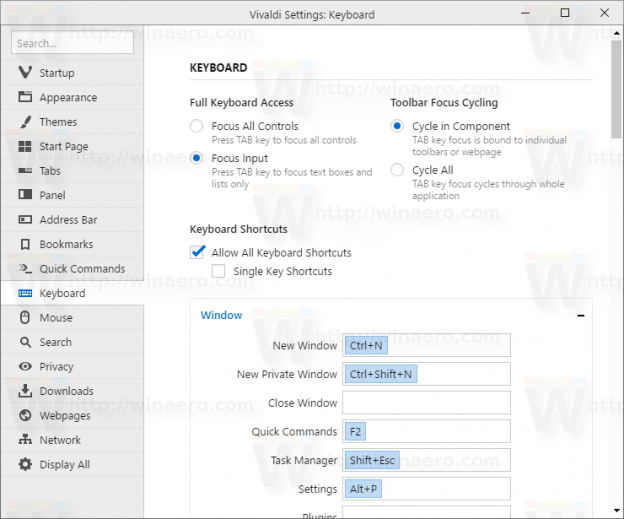The width and height of the screenshot is (624, 519).
Task: Click the empty Close Window shortcut field
Action: (426, 402)
